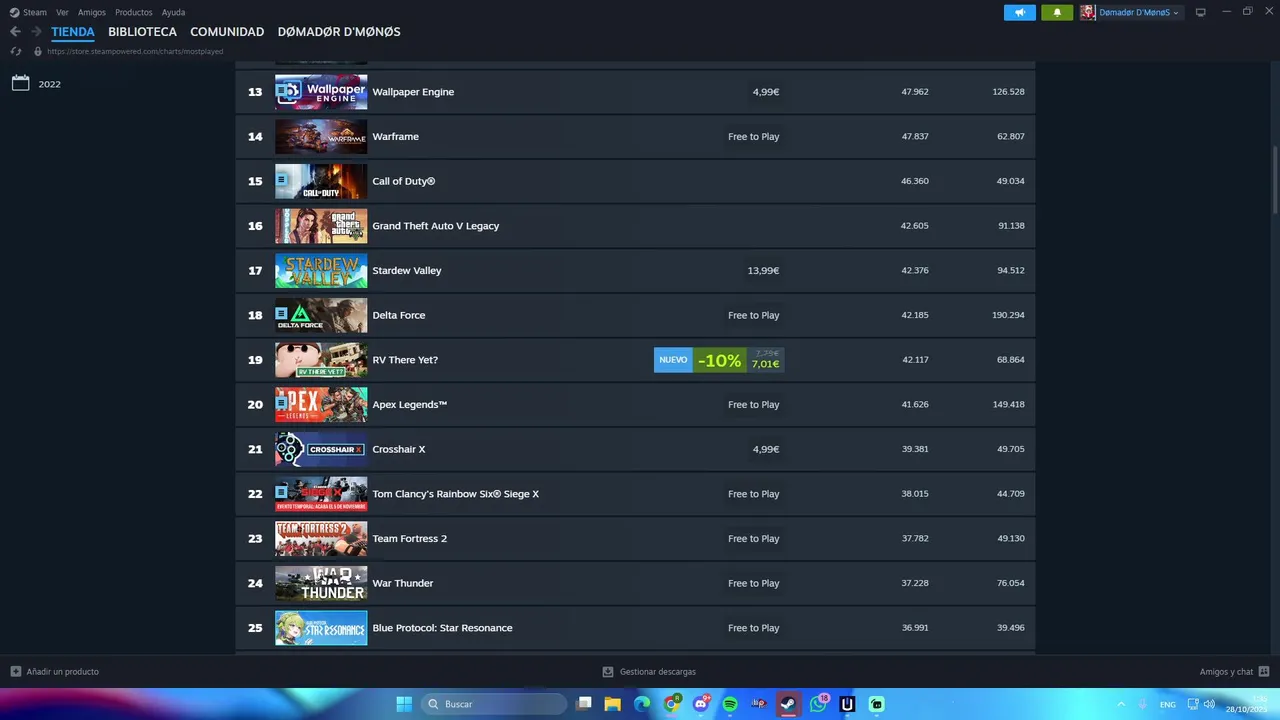Viewport: 1280px width, 720px height.
Task: Open Crosshair X title
Action: (399, 449)
